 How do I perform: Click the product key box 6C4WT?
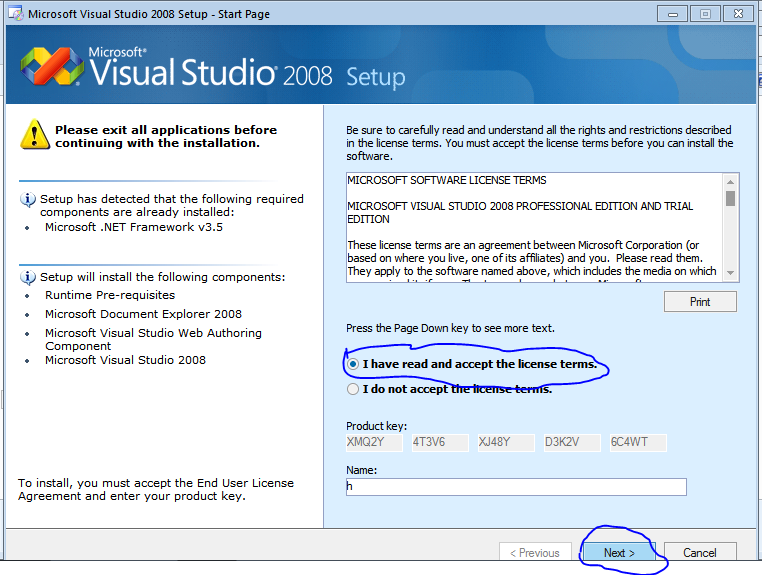coord(639,442)
